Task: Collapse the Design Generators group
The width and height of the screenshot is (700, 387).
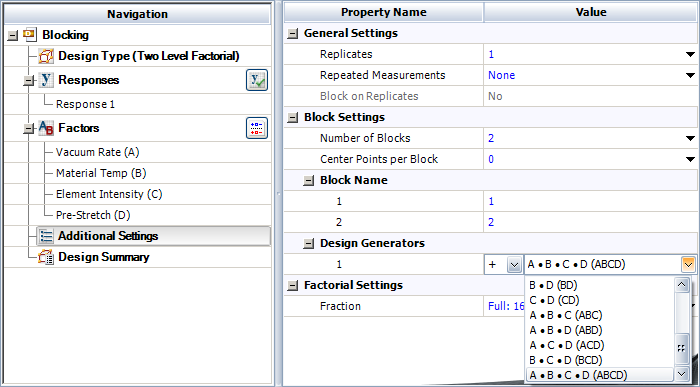Action: 308,244
